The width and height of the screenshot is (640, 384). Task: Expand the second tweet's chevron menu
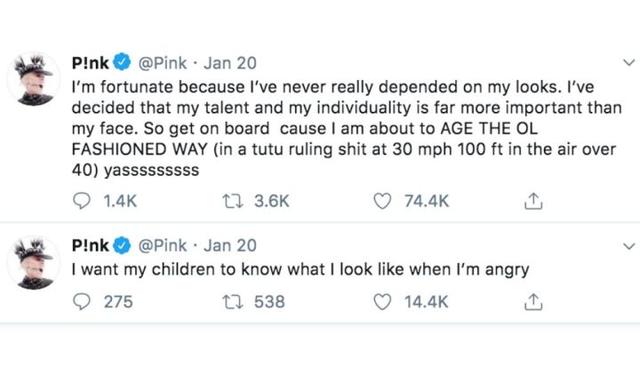click(629, 246)
